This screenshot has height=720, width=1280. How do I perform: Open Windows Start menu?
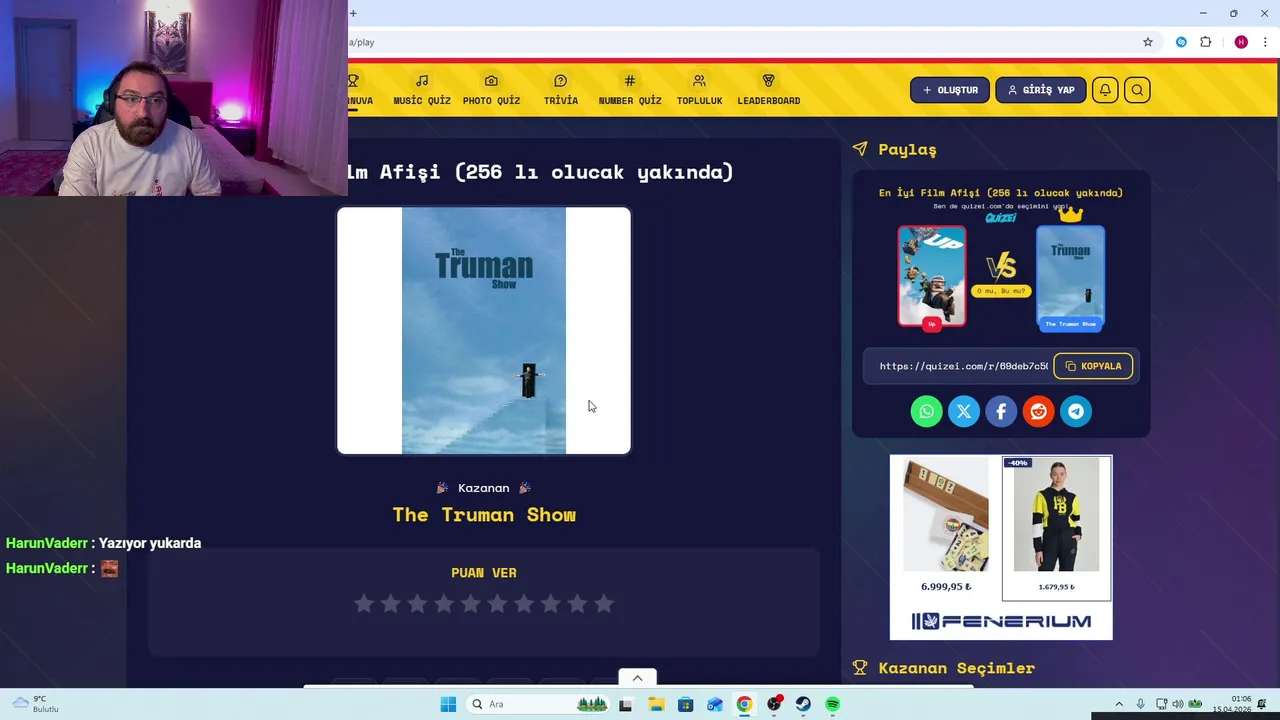448,704
